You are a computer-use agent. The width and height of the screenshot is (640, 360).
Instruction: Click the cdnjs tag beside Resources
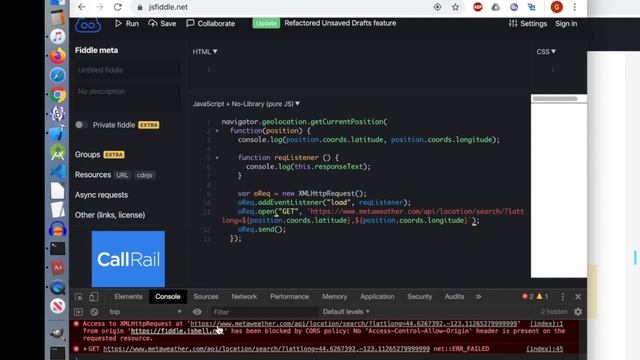pyautogui.click(x=144, y=175)
